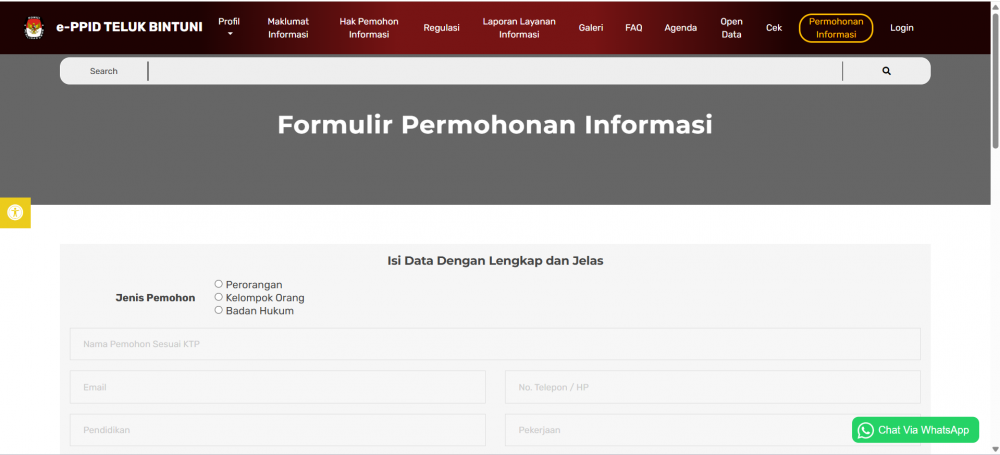
Task: Click the magnifier search icon
Action: [886, 71]
